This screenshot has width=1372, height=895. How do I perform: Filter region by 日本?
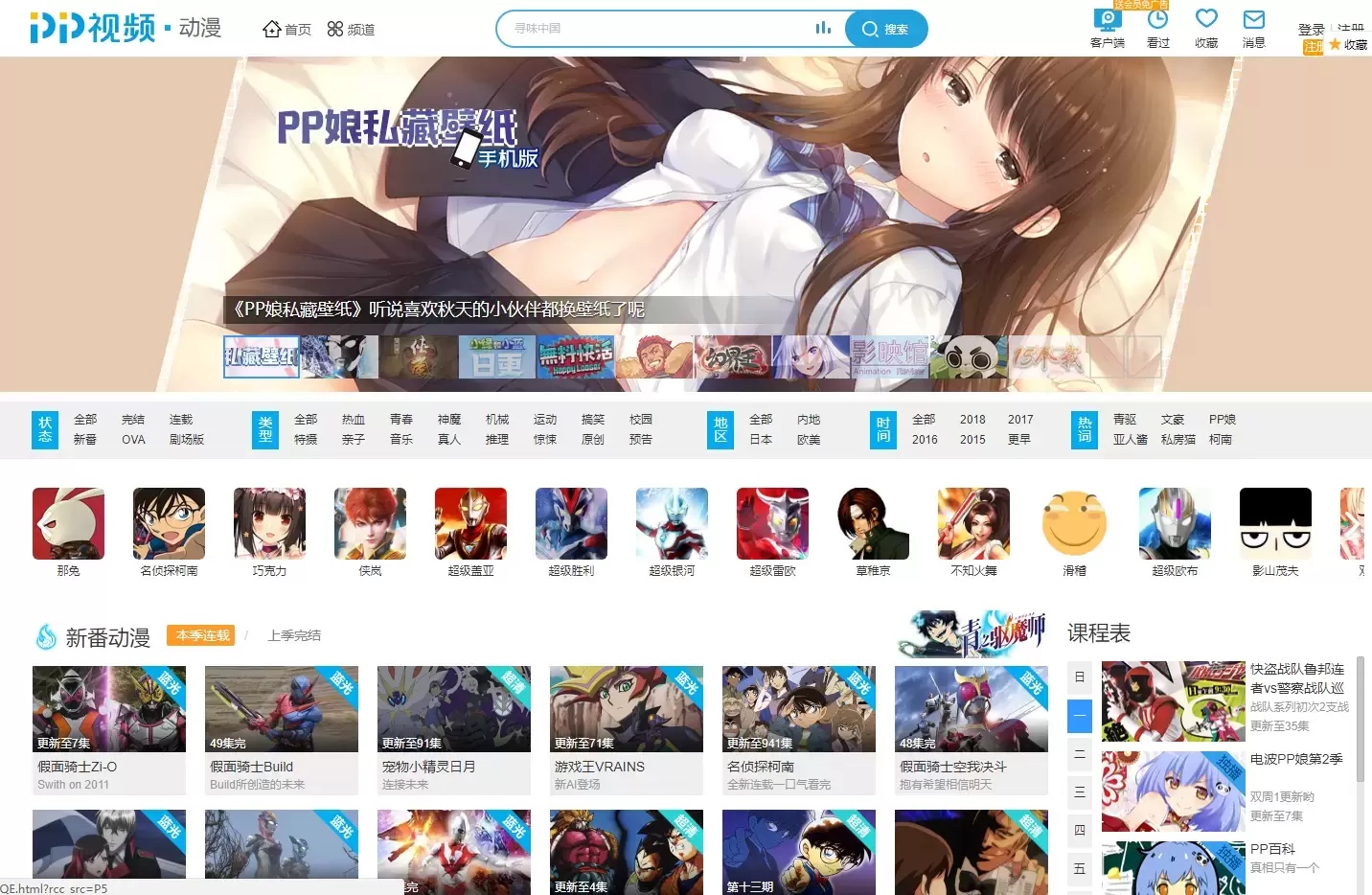761,440
